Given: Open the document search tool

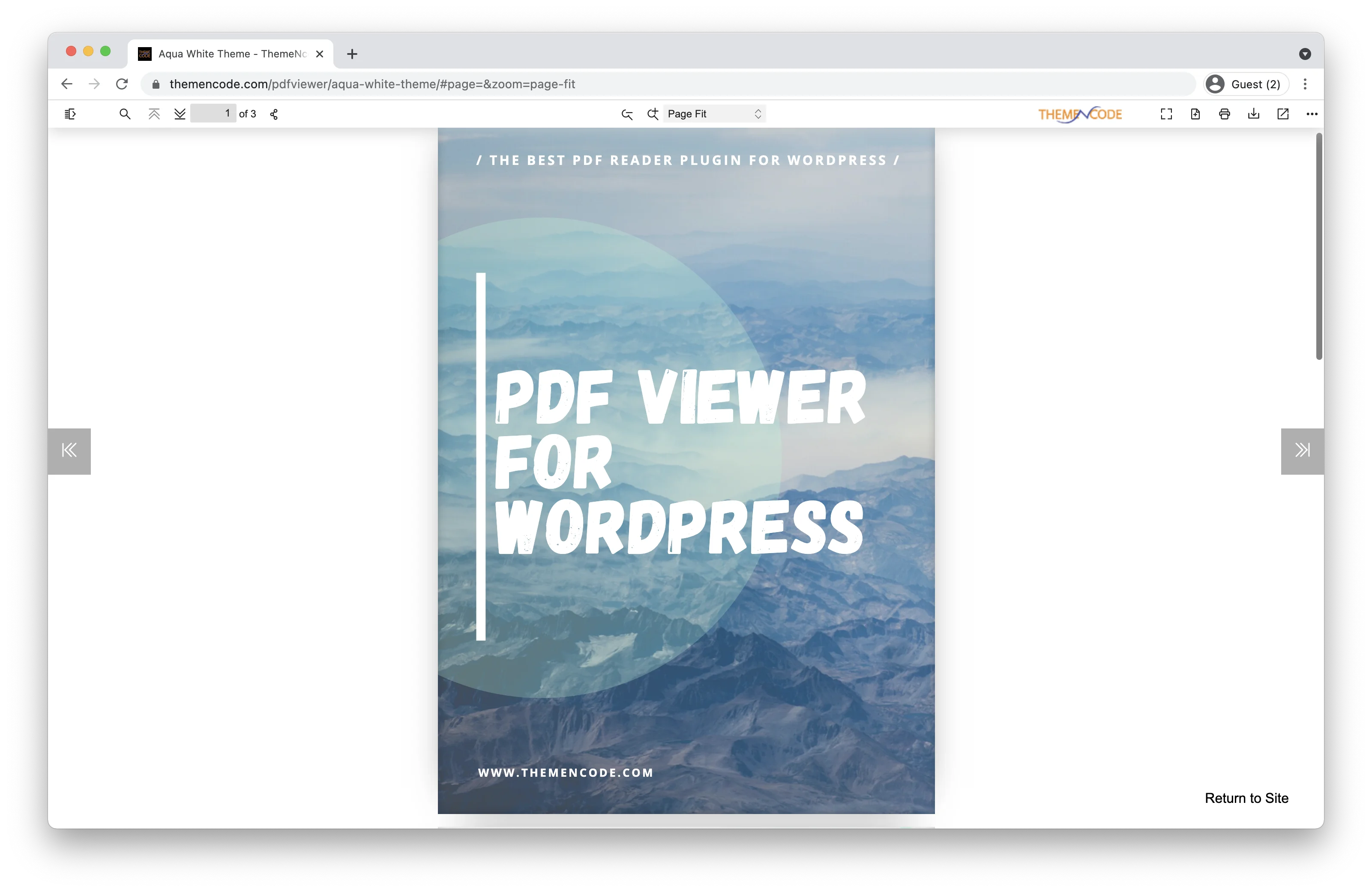Looking at the screenshot, I should point(125,114).
